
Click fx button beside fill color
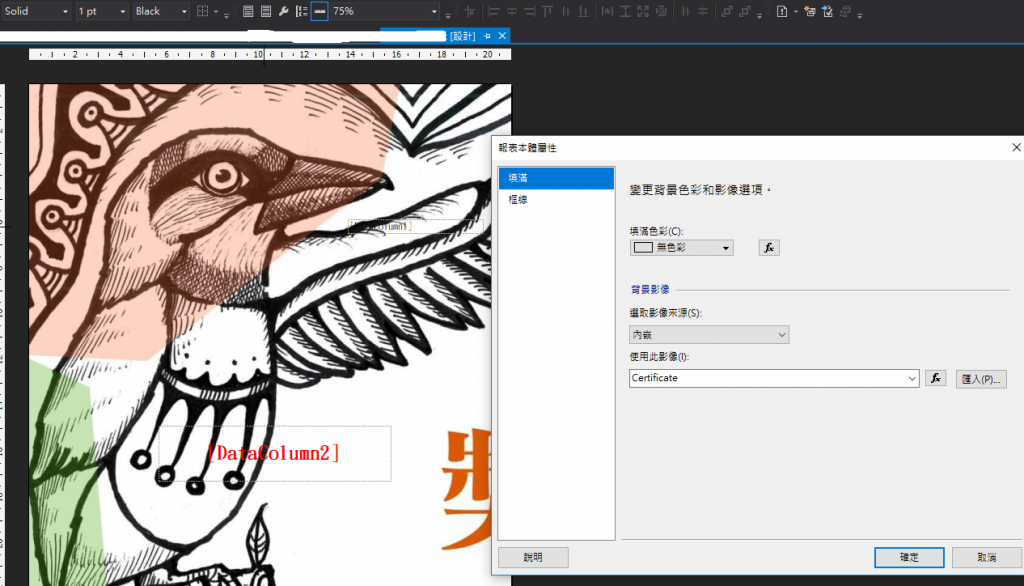pos(769,248)
